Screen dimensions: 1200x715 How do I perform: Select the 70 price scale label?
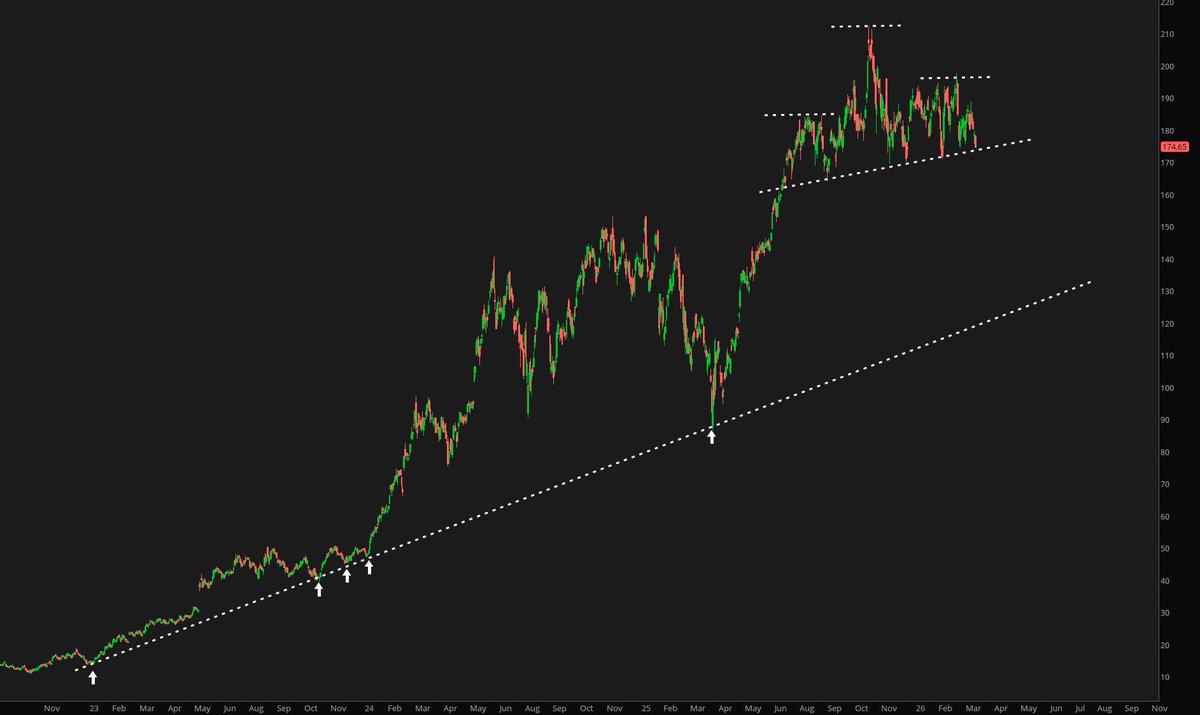click(x=1164, y=484)
